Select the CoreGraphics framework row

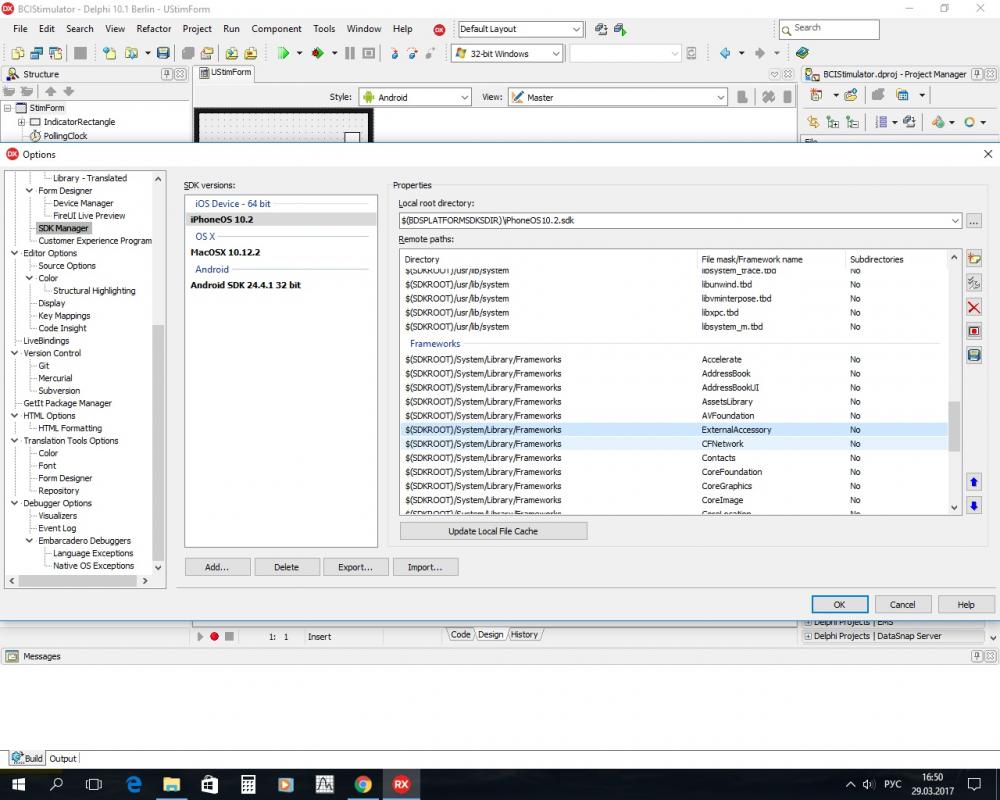(x=676, y=486)
